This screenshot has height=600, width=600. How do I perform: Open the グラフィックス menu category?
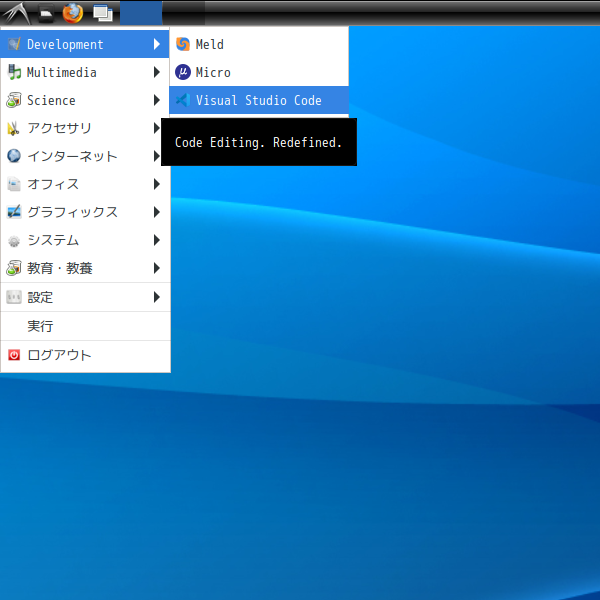[85, 212]
